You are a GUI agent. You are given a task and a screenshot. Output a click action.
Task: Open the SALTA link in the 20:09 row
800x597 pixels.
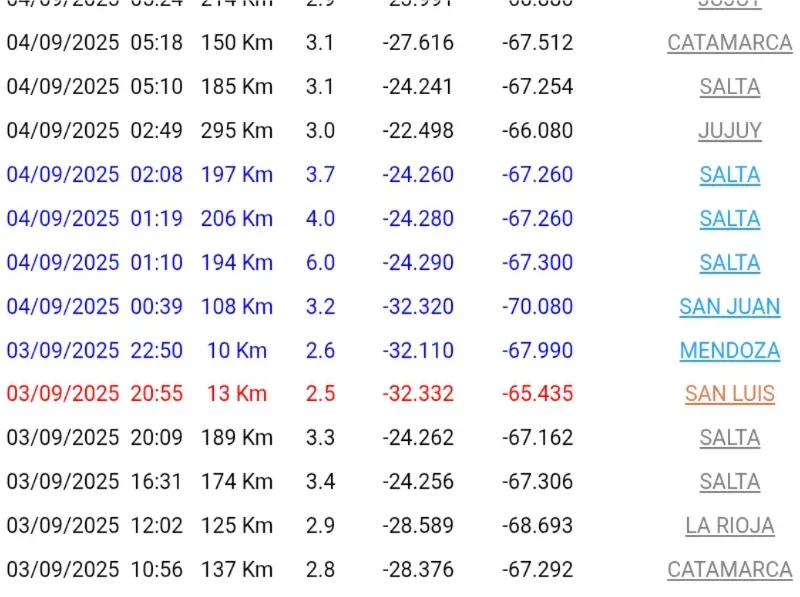[x=729, y=438]
